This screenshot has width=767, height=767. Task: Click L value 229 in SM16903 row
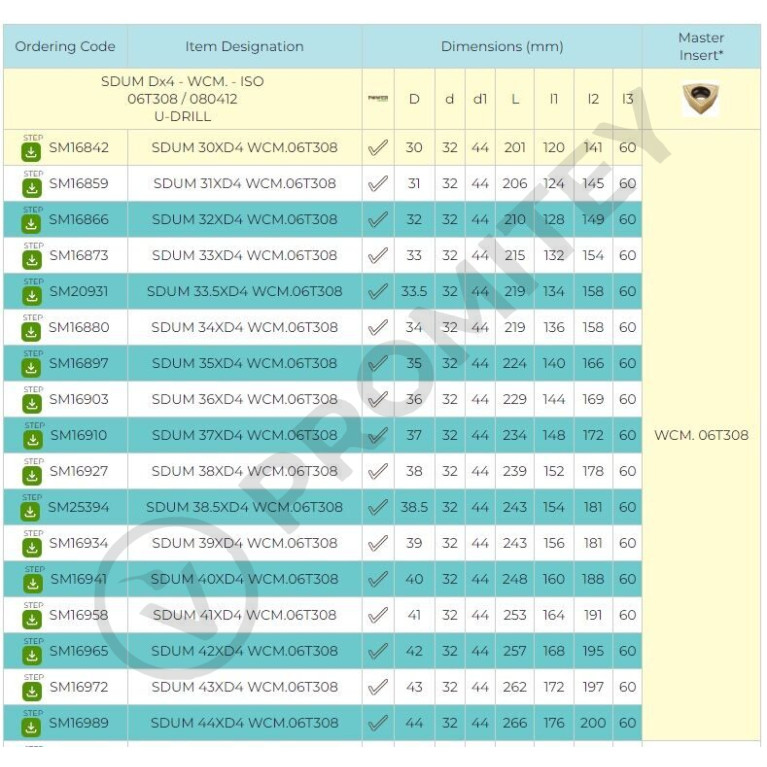(x=515, y=399)
